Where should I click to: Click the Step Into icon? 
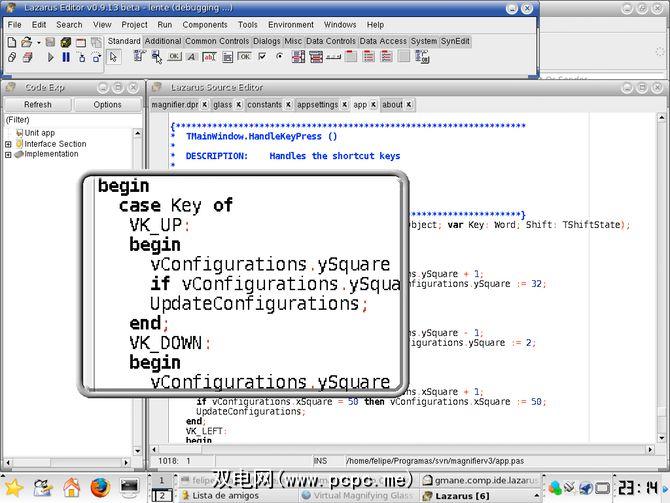[x=81, y=57]
